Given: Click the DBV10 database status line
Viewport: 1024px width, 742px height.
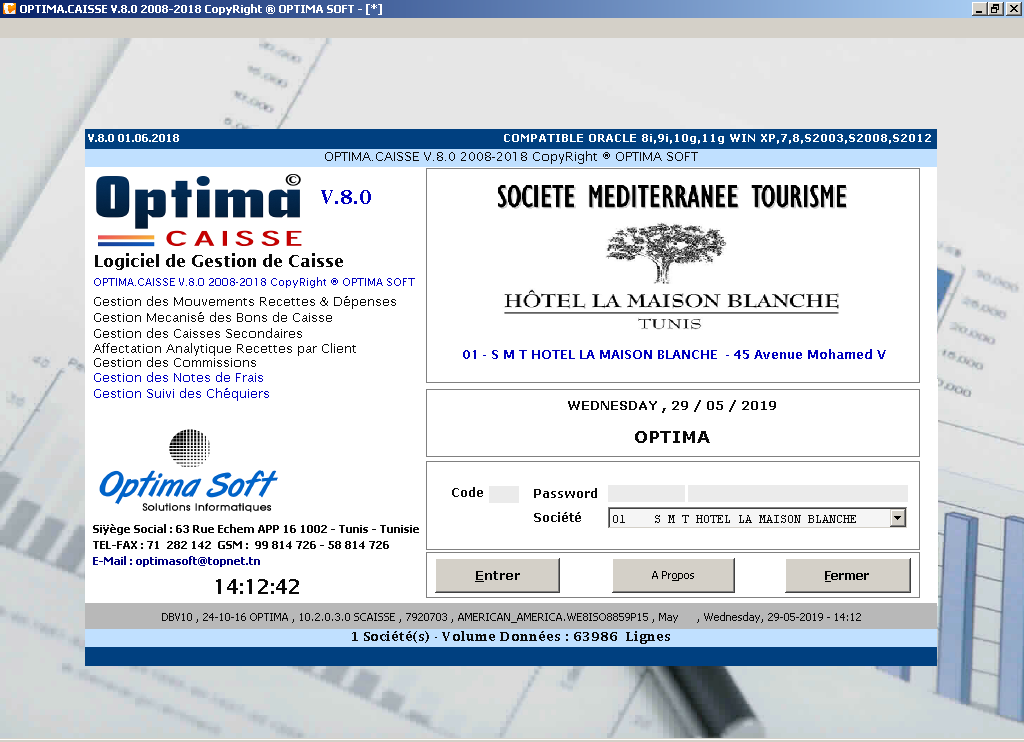Looking at the screenshot, I should (x=511, y=617).
